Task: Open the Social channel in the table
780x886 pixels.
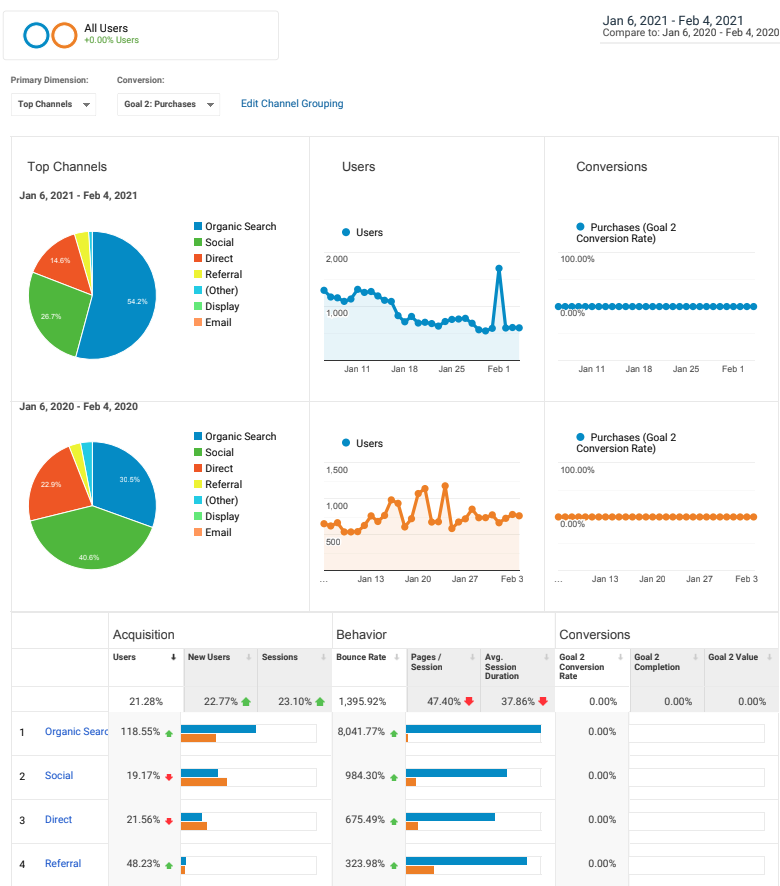Action: (x=59, y=776)
